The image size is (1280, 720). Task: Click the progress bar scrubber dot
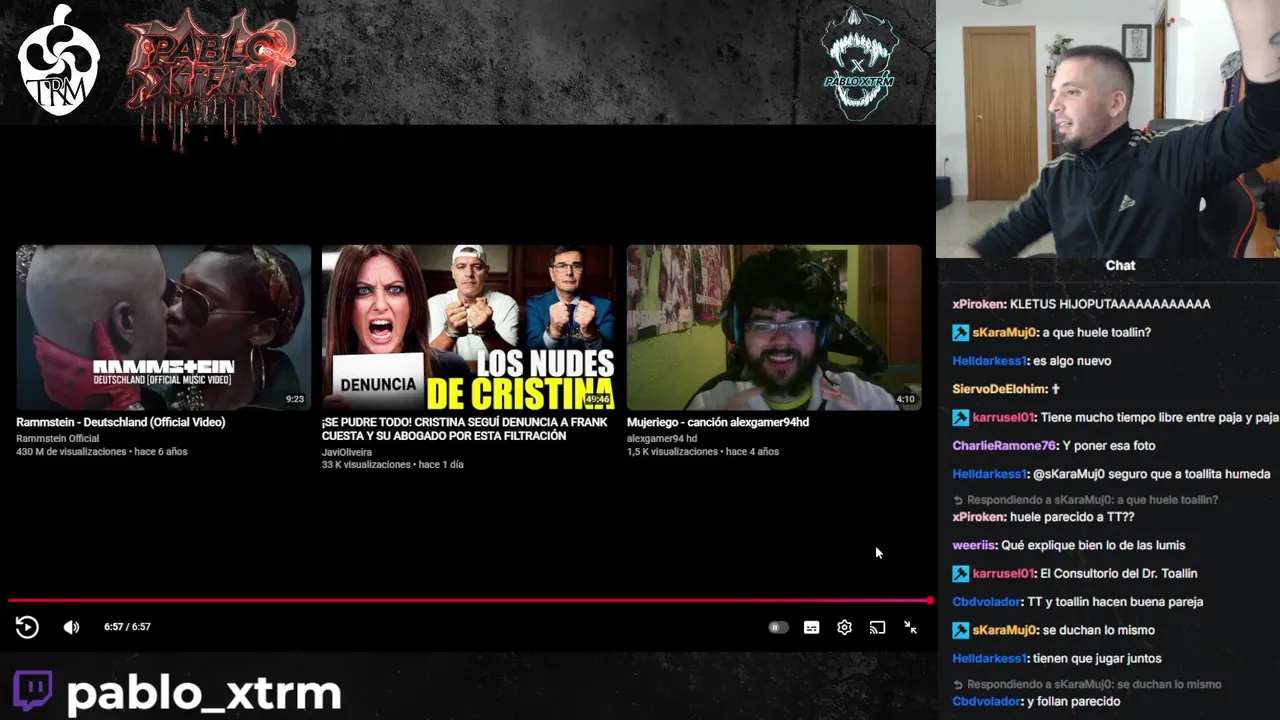(929, 601)
